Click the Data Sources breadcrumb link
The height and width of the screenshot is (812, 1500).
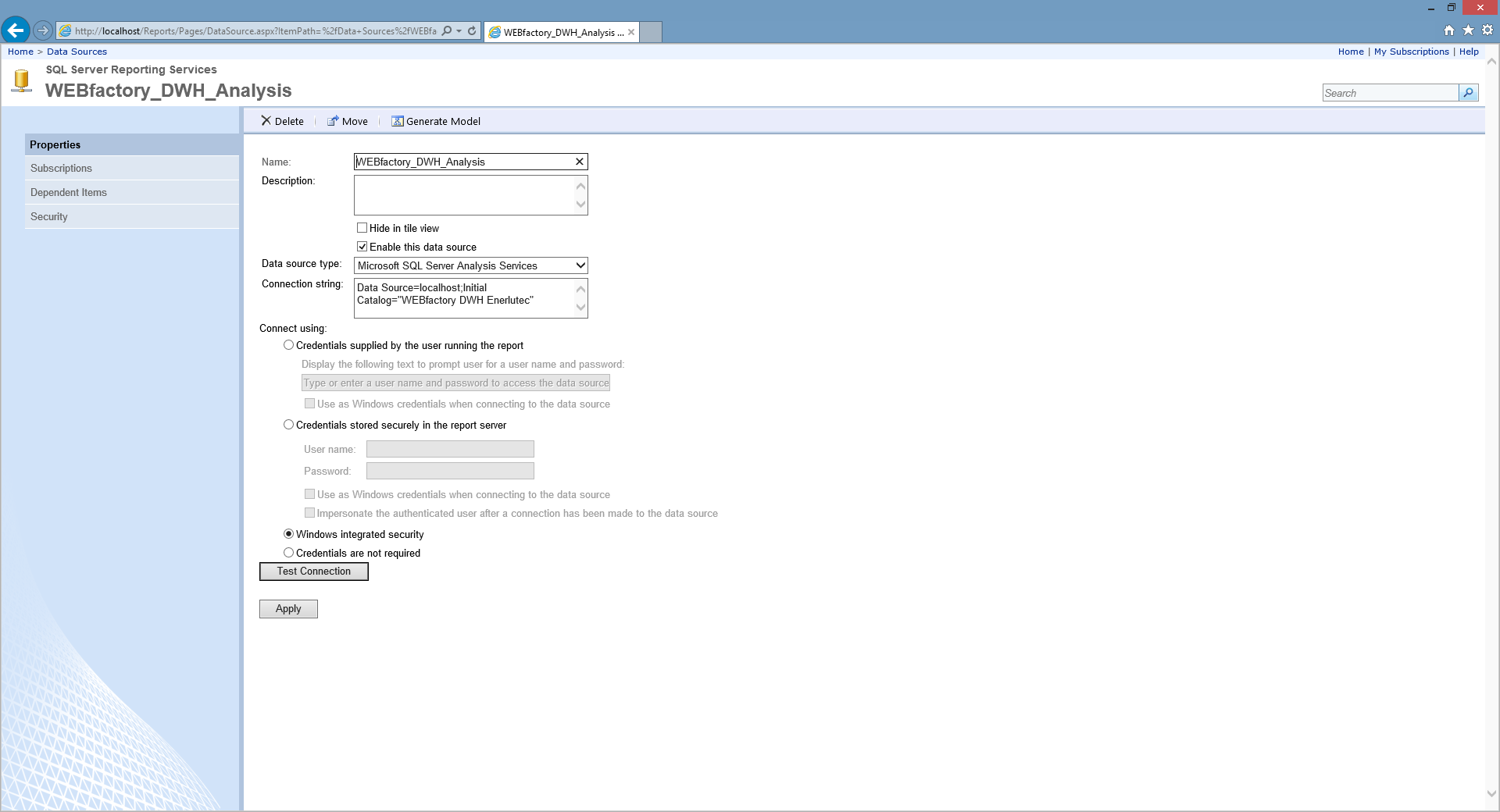pyautogui.click(x=77, y=52)
